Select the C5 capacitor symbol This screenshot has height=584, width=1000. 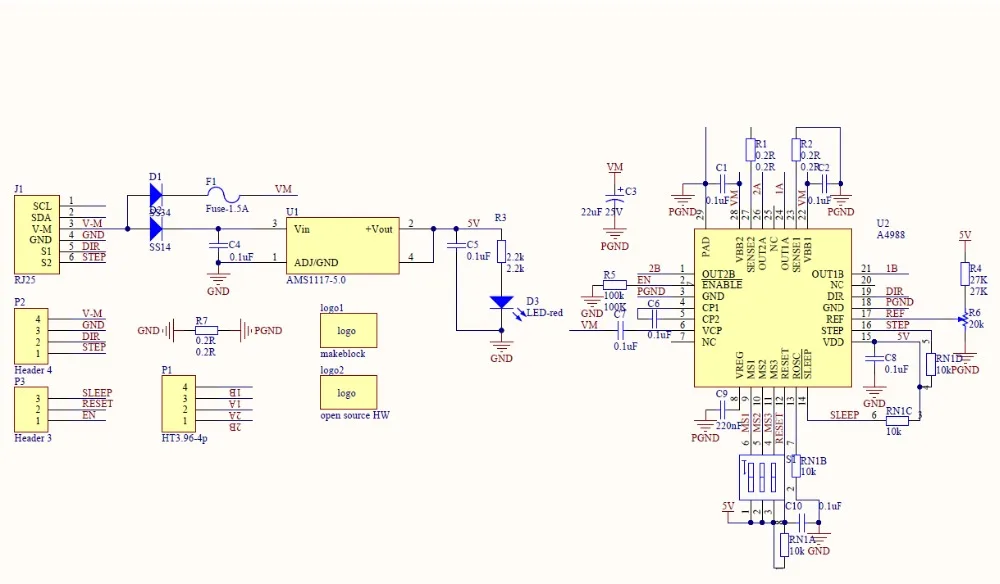456,245
